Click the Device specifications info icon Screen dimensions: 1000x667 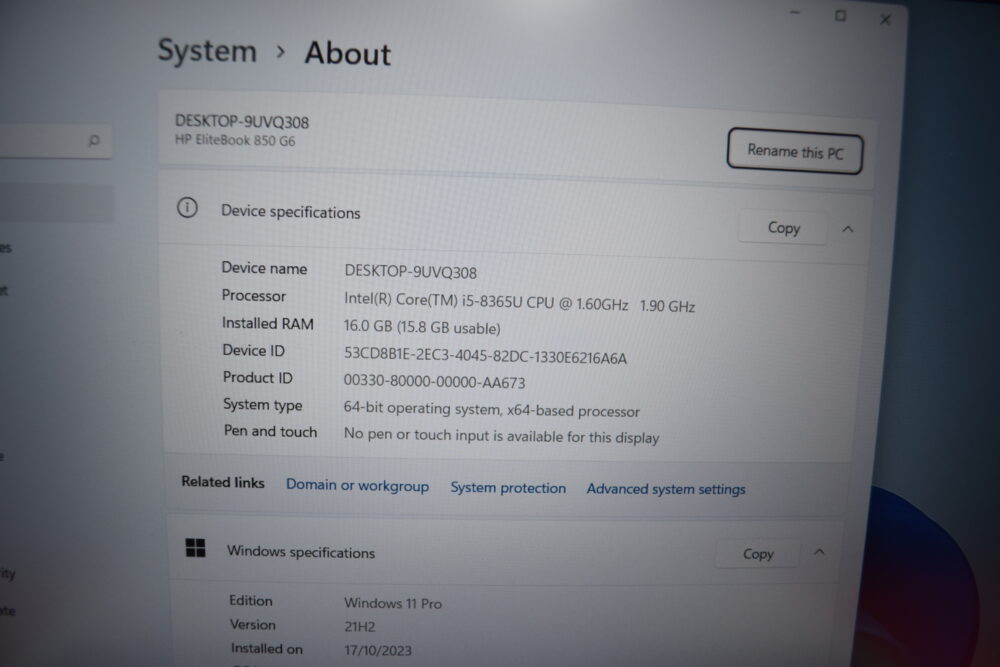188,208
